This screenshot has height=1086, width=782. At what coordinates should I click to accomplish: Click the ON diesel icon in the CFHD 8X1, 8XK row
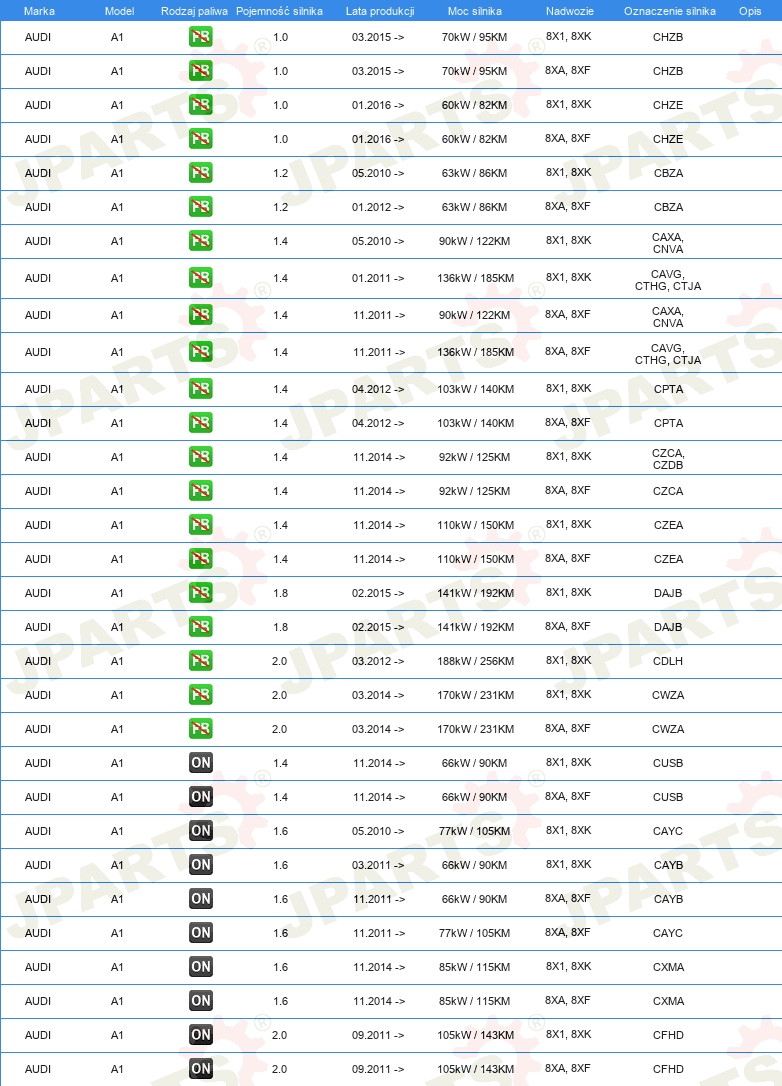(201, 1034)
